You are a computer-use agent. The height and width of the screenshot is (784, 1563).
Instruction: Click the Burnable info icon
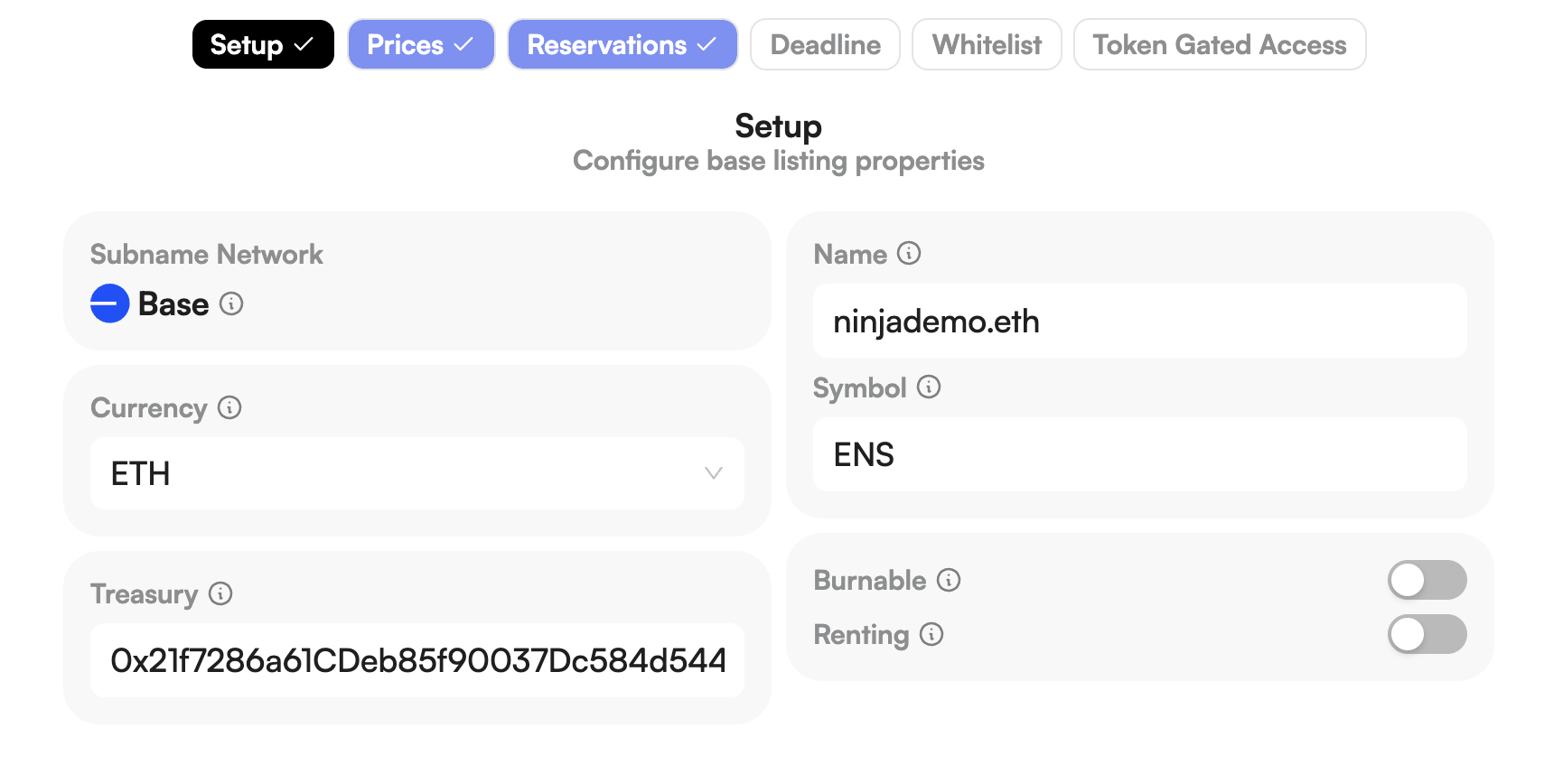[x=949, y=580]
